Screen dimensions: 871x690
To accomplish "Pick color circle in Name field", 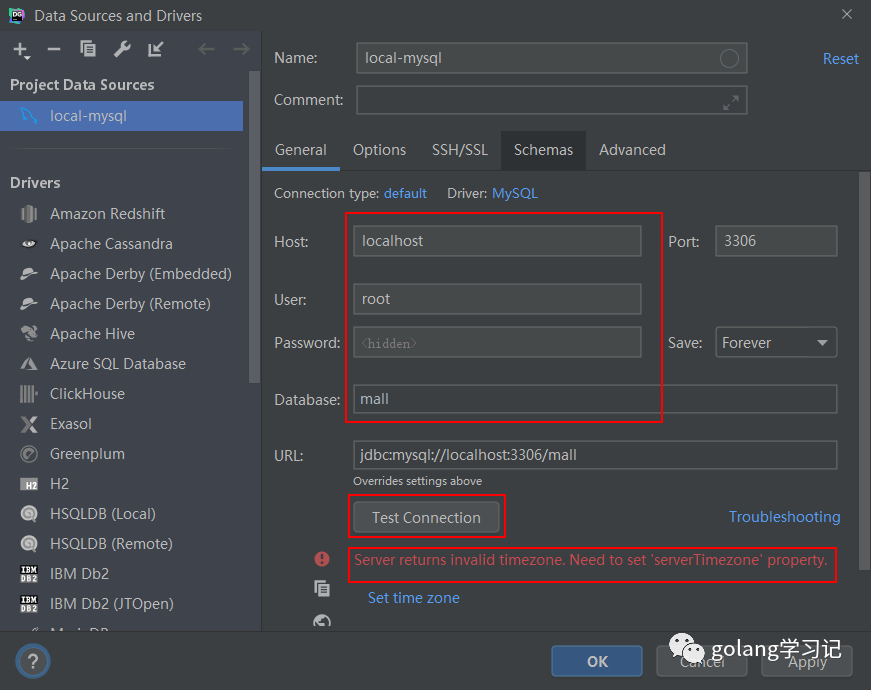I will click(729, 58).
